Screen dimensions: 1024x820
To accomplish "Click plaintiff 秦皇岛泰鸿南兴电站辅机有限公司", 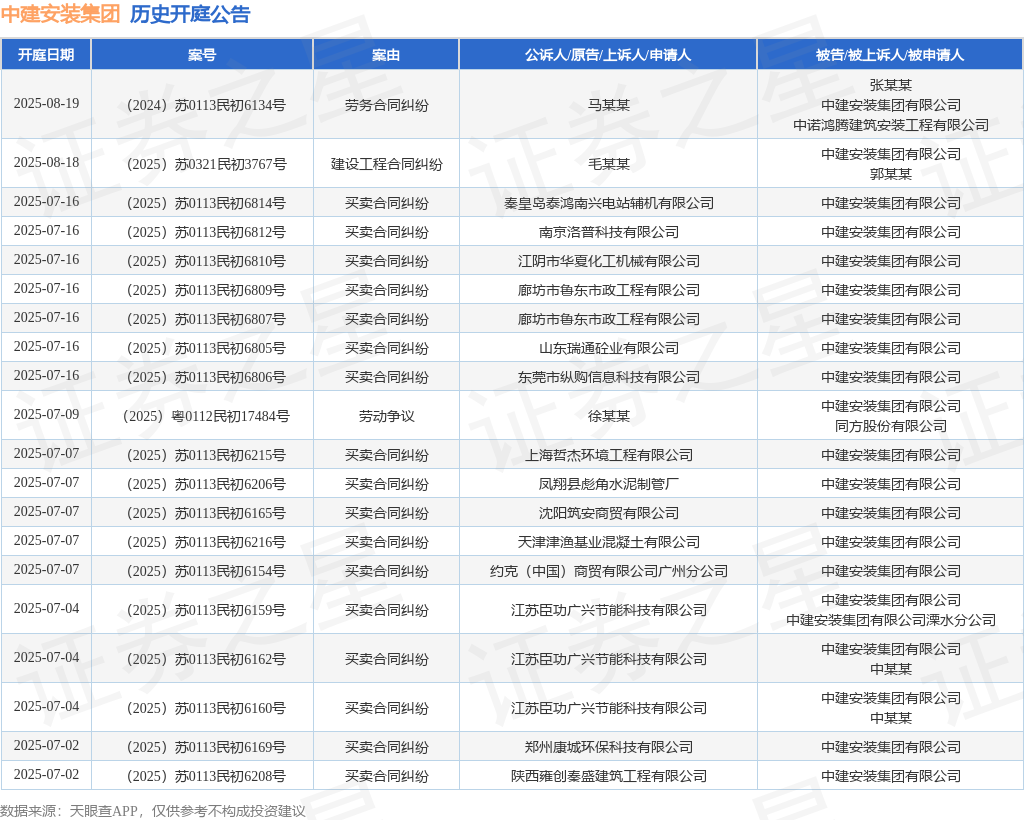I will (x=609, y=203).
